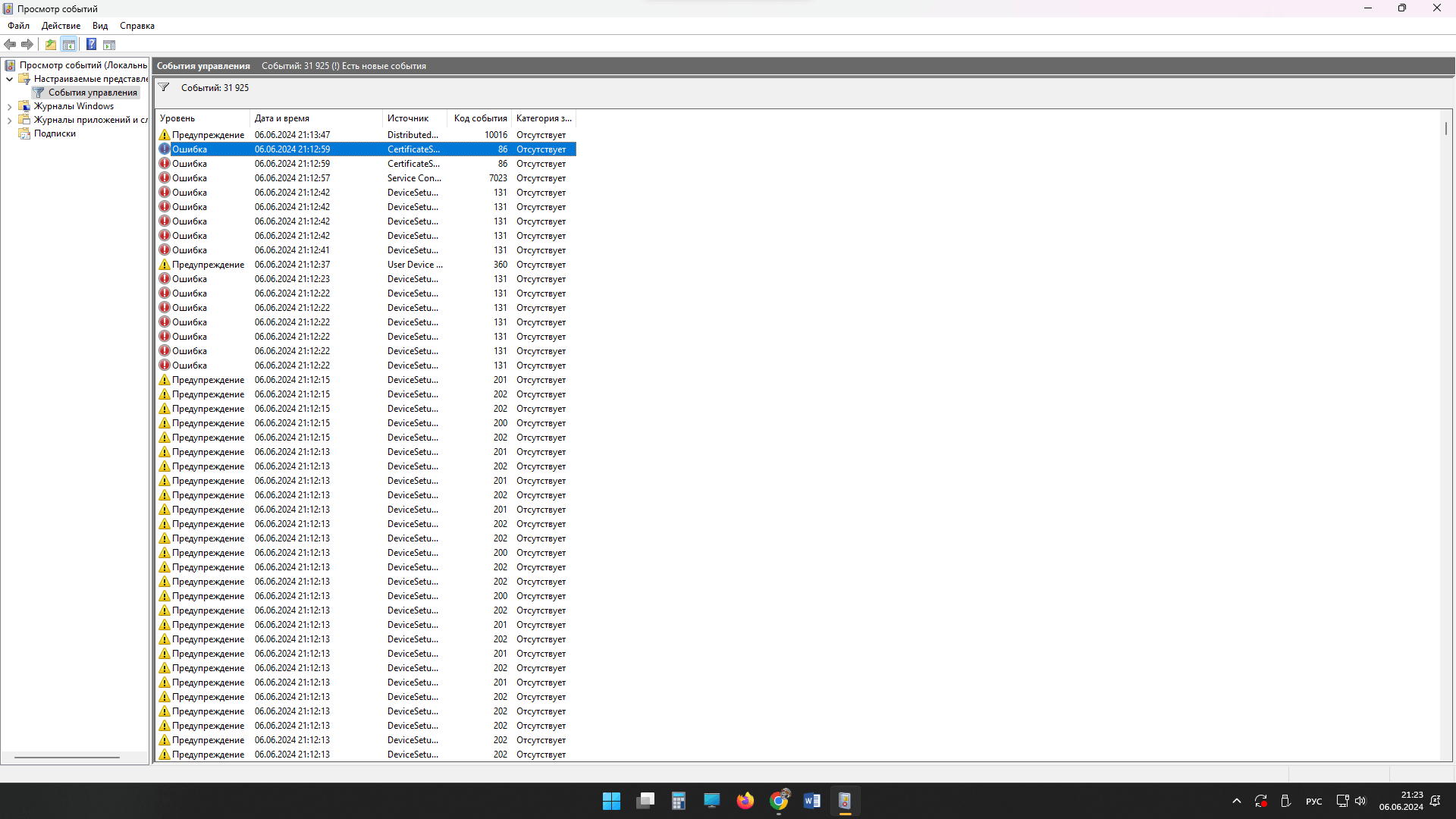Click the back navigation arrow icon
1456x819 pixels.
[x=11, y=44]
